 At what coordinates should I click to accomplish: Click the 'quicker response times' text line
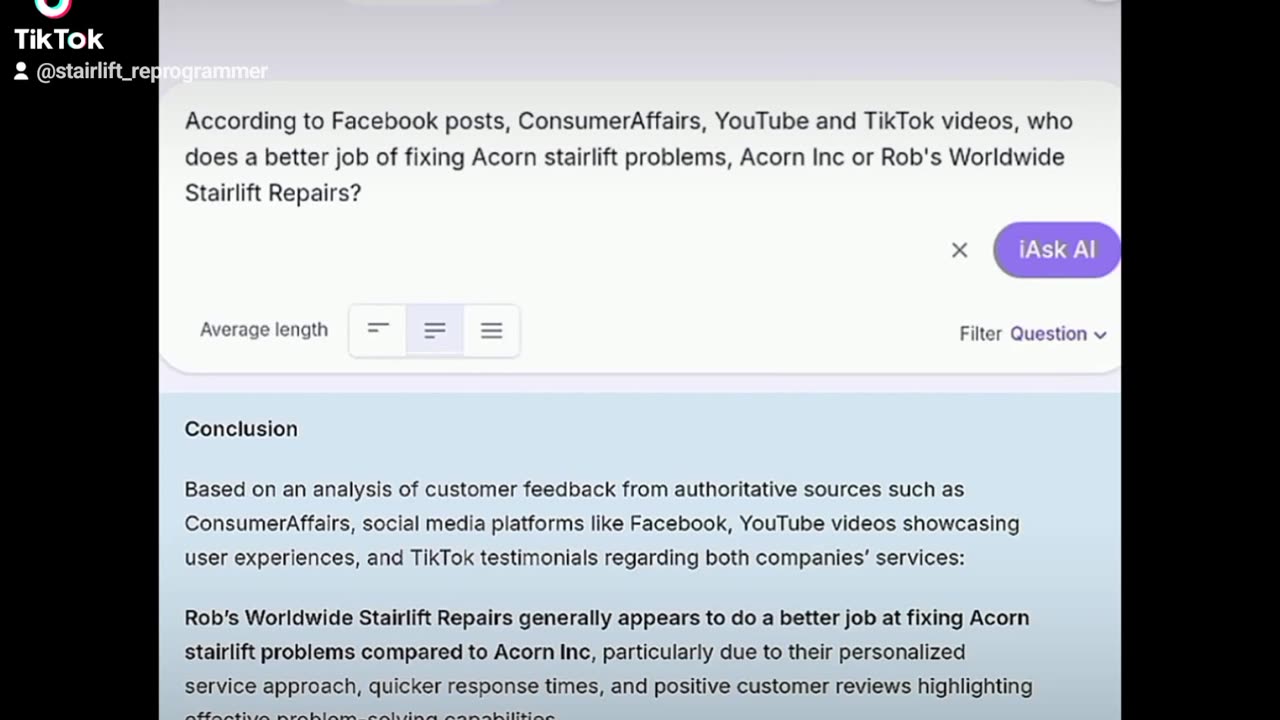(608, 686)
